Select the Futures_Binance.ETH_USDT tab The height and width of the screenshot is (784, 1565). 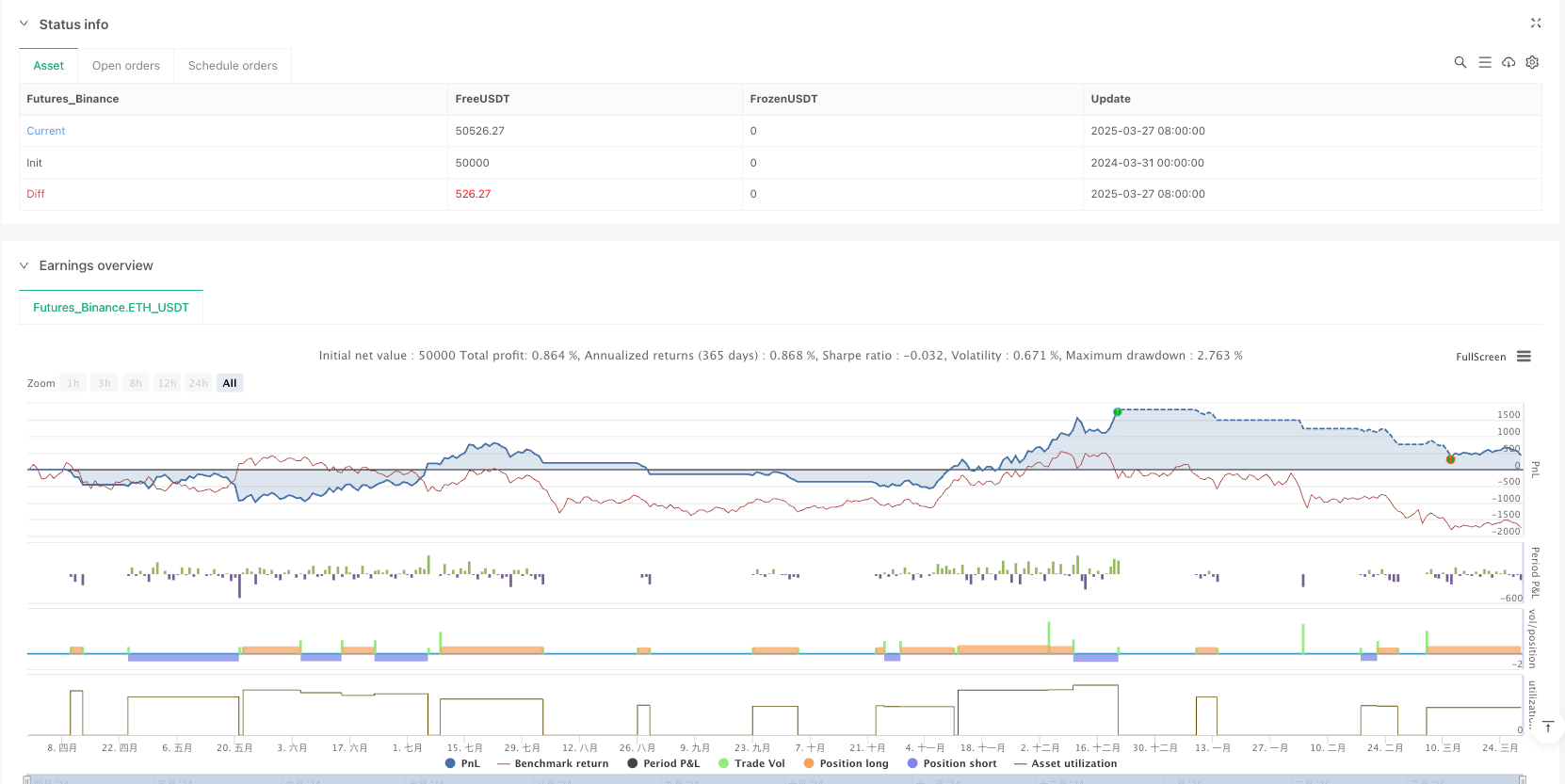(111, 308)
